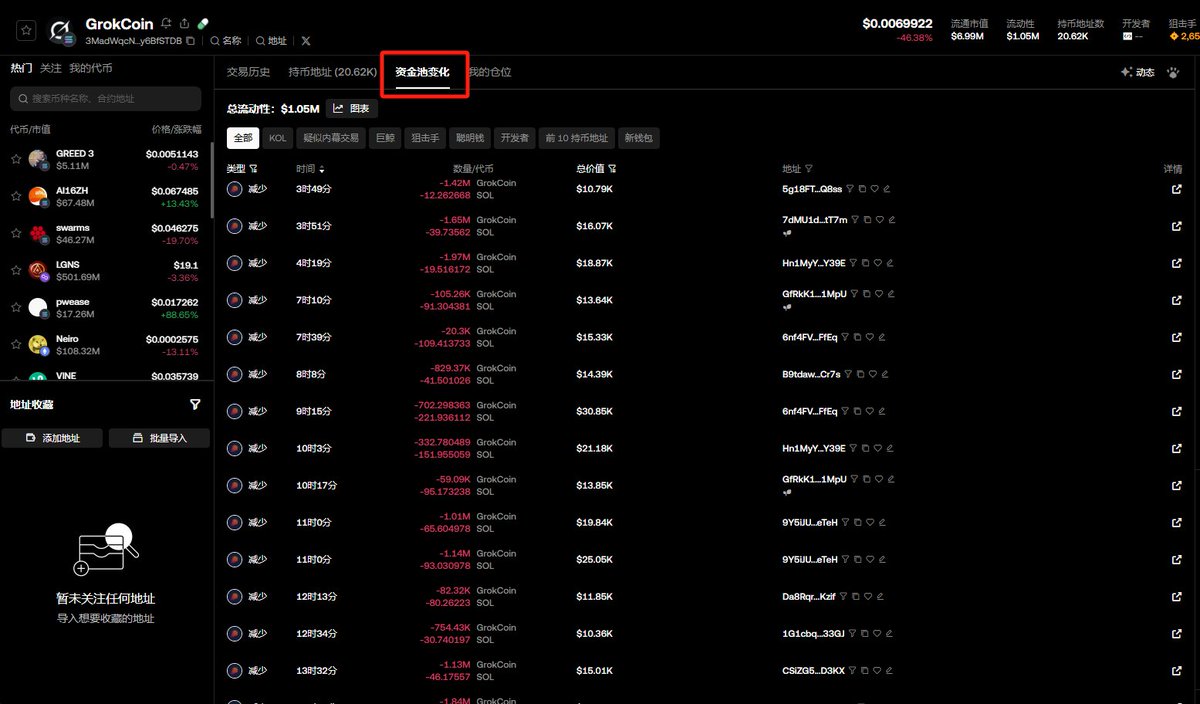Open details link for CSiZG5...D3KX row
Image resolution: width=1200 pixels, height=704 pixels.
point(1176,671)
